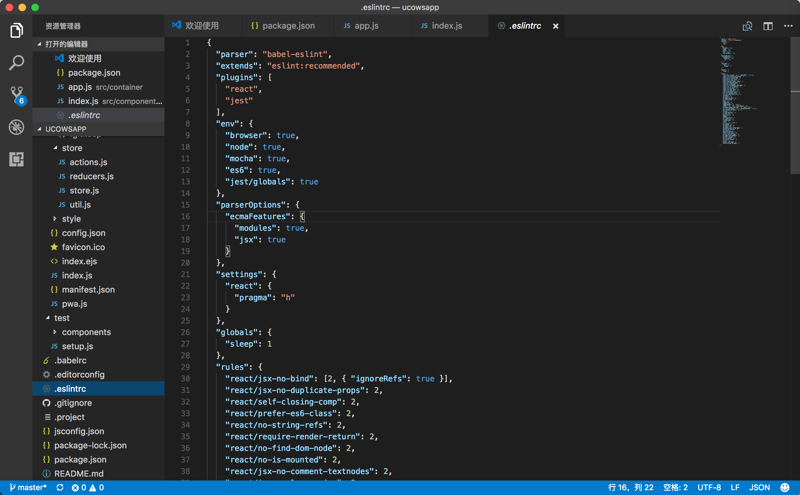Viewport: 800px width, 495px height.
Task: Click the sync changes icon in status bar
Action: [60, 488]
